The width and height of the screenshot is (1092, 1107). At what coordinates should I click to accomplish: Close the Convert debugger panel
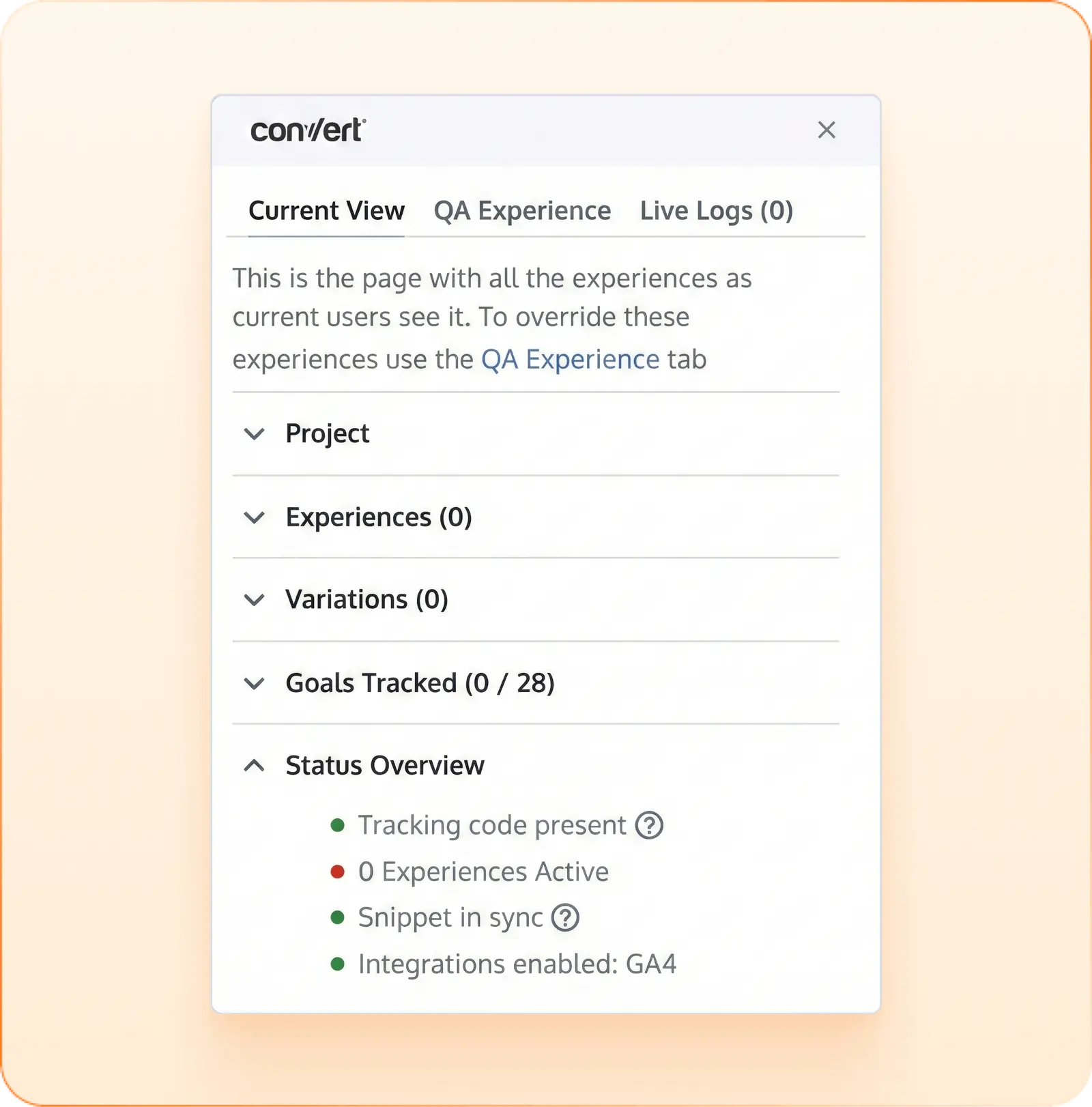click(x=827, y=130)
